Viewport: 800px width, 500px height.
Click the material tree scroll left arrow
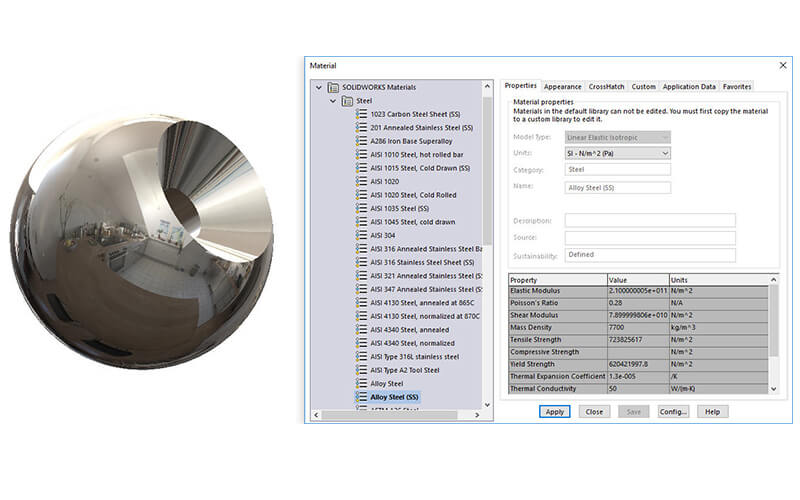point(316,415)
